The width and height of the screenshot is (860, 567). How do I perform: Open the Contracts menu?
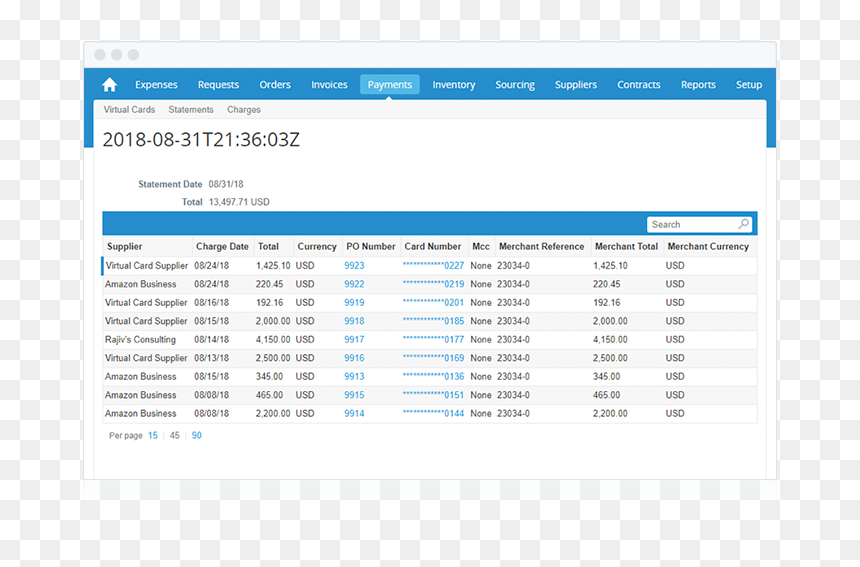638,84
